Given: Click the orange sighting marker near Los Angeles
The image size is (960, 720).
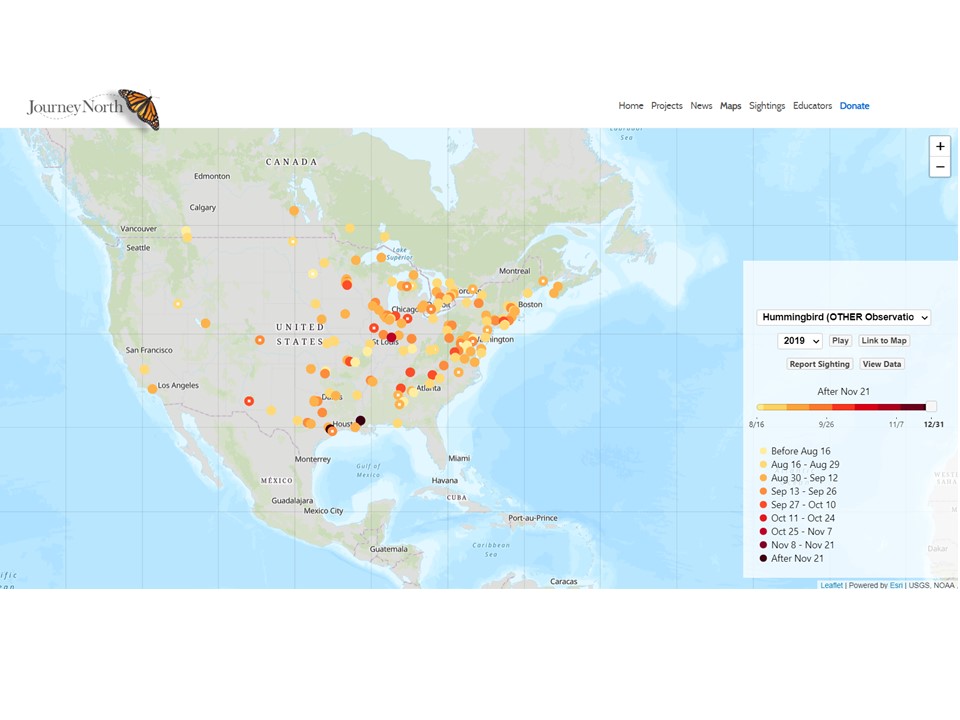Looking at the screenshot, I should 151,389.
